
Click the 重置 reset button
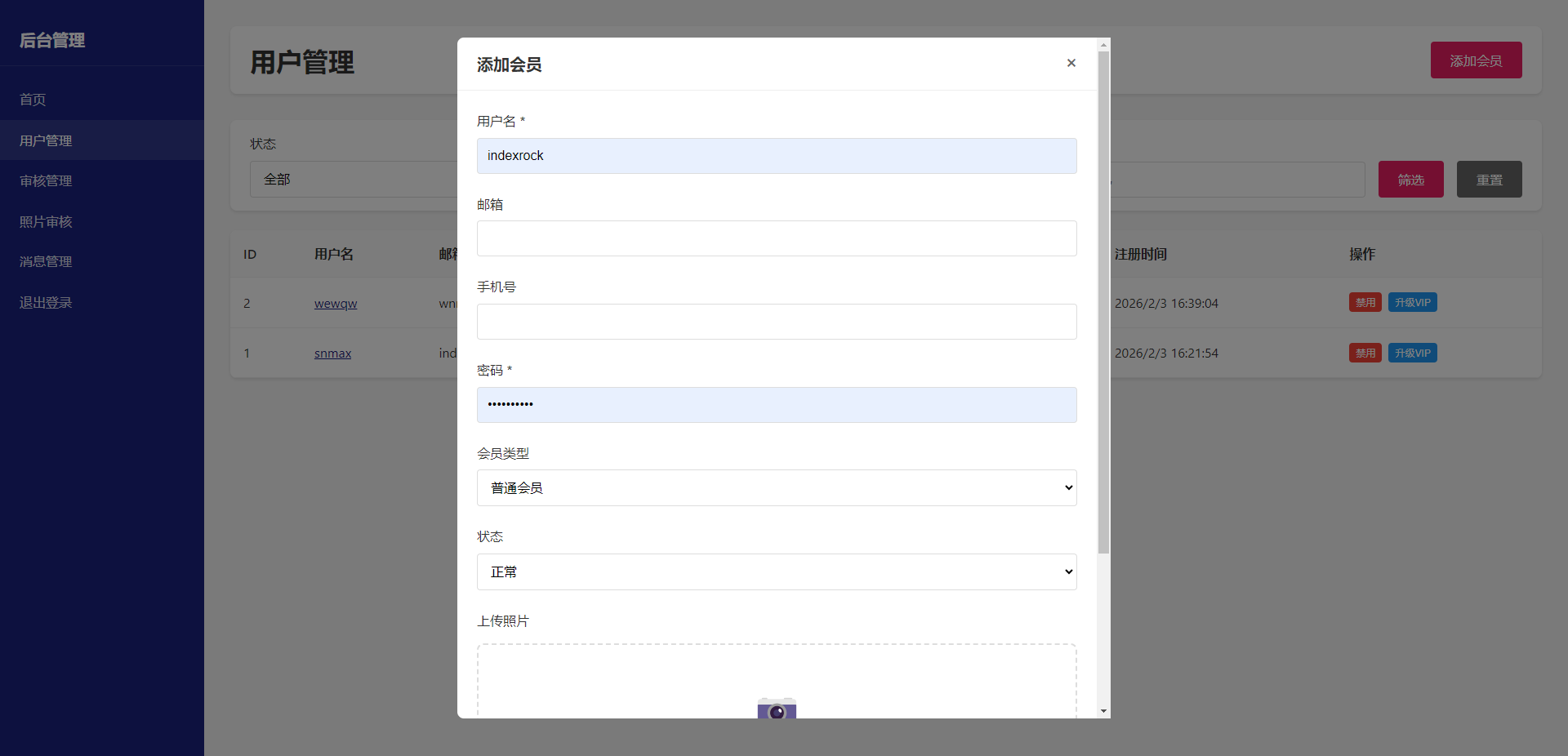point(1489,179)
